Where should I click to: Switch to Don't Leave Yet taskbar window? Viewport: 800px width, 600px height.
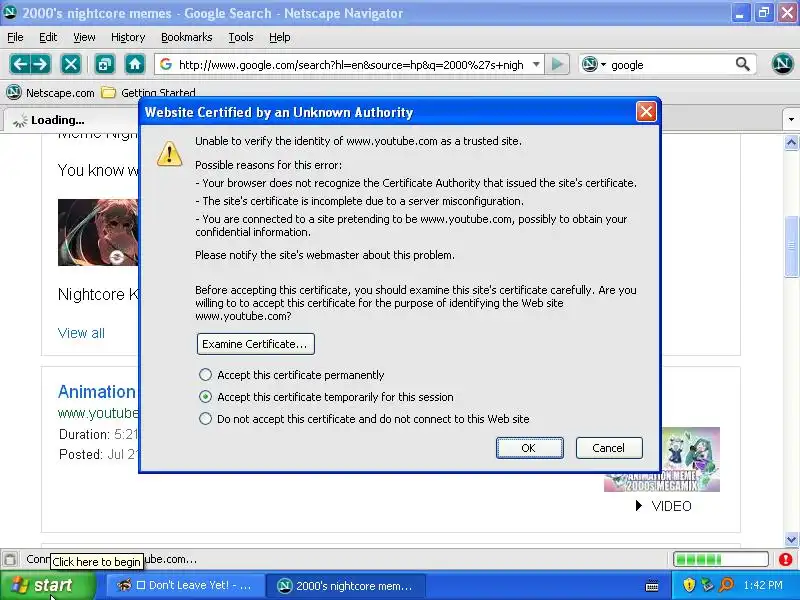(x=185, y=586)
